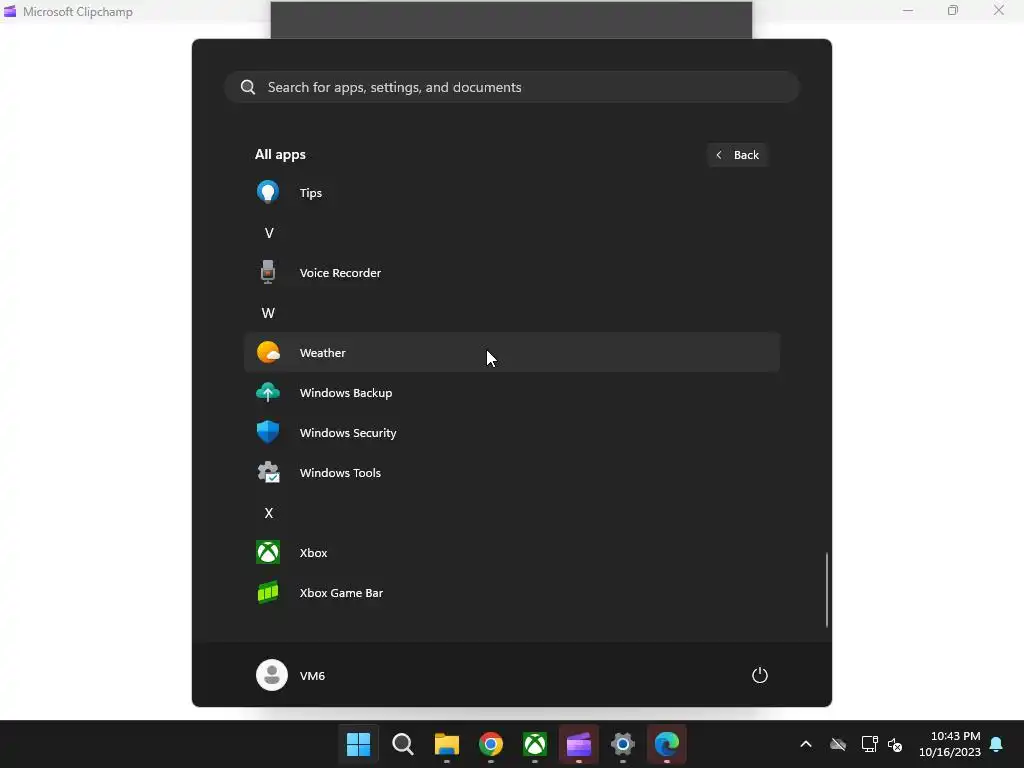Show hidden tray icons chevron
Screen dimensions: 1024x768
806,744
